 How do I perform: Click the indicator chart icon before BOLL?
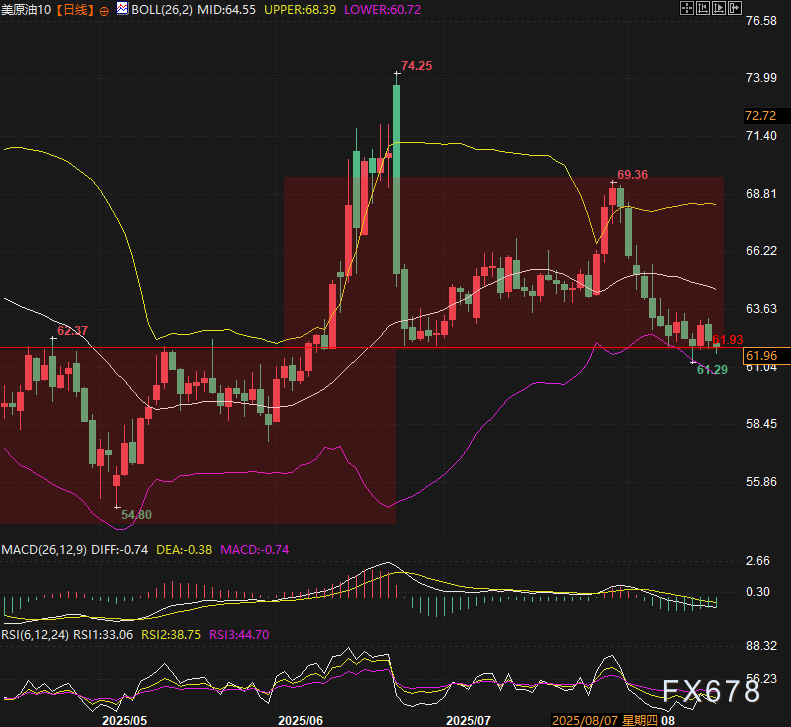[122, 8]
